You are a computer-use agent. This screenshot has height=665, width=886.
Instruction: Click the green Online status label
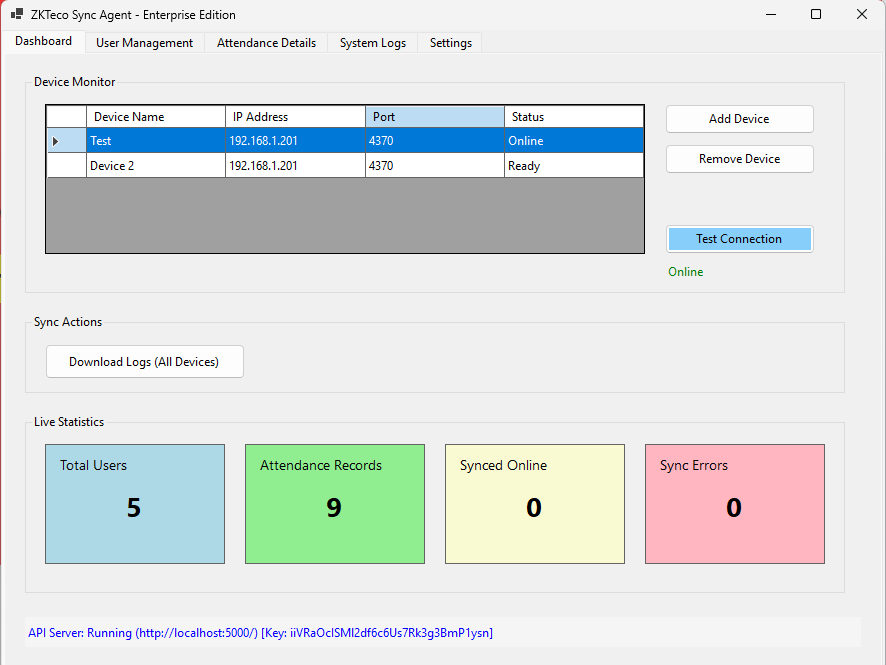pos(685,271)
